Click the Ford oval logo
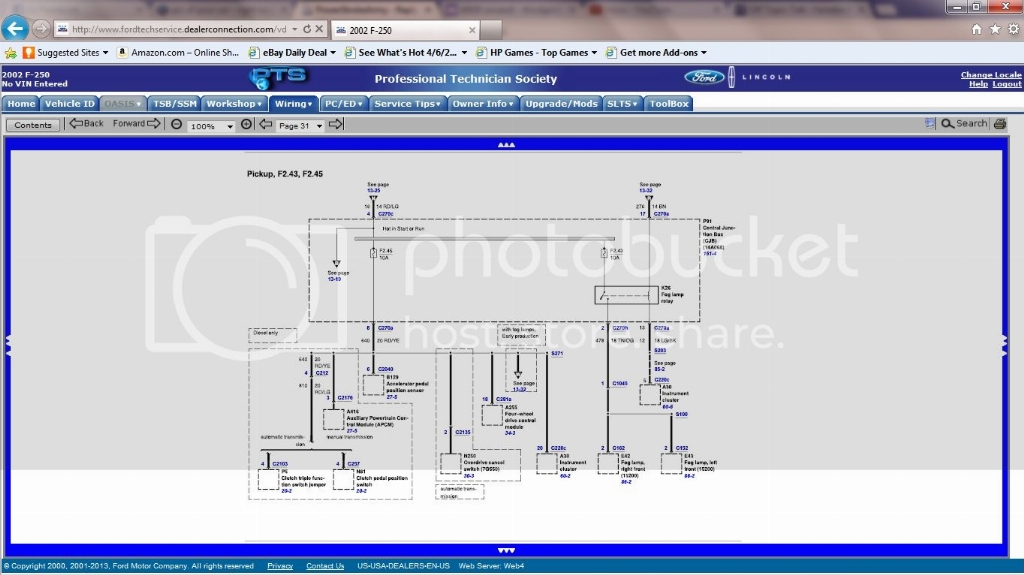This screenshot has width=1024, height=575. [x=704, y=77]
